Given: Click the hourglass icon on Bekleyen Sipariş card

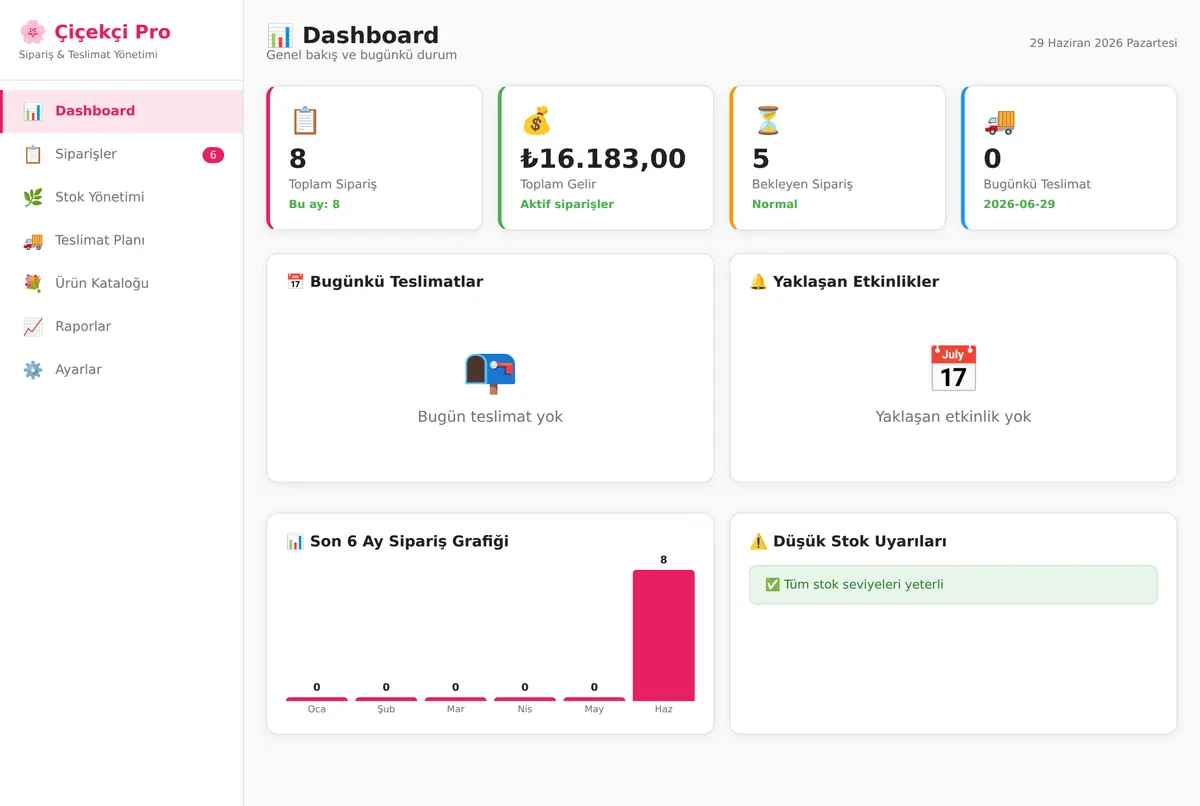Looking at the screenshot, I should (x=767, y=121).
